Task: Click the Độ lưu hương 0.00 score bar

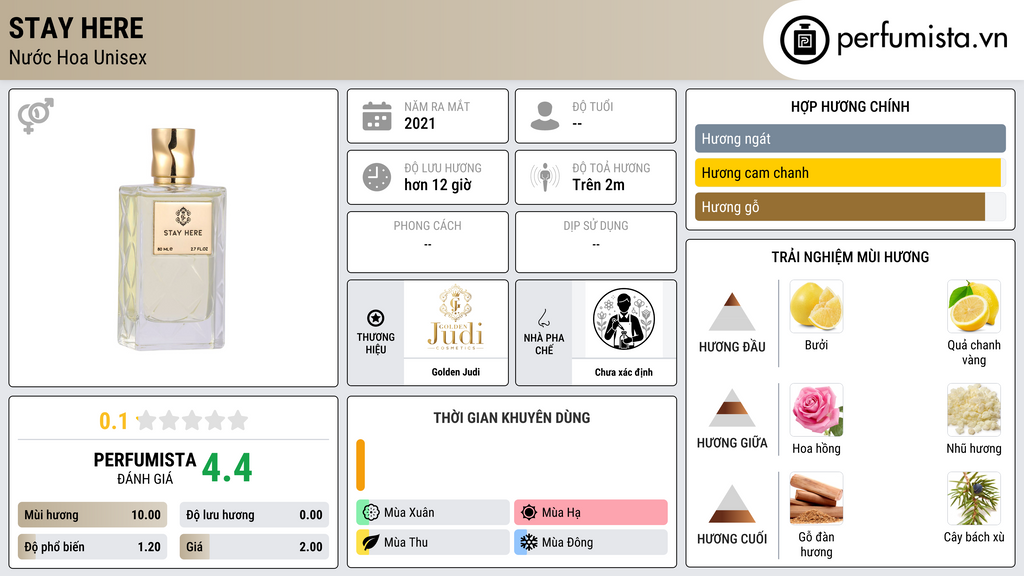Action: click(254, 515)
